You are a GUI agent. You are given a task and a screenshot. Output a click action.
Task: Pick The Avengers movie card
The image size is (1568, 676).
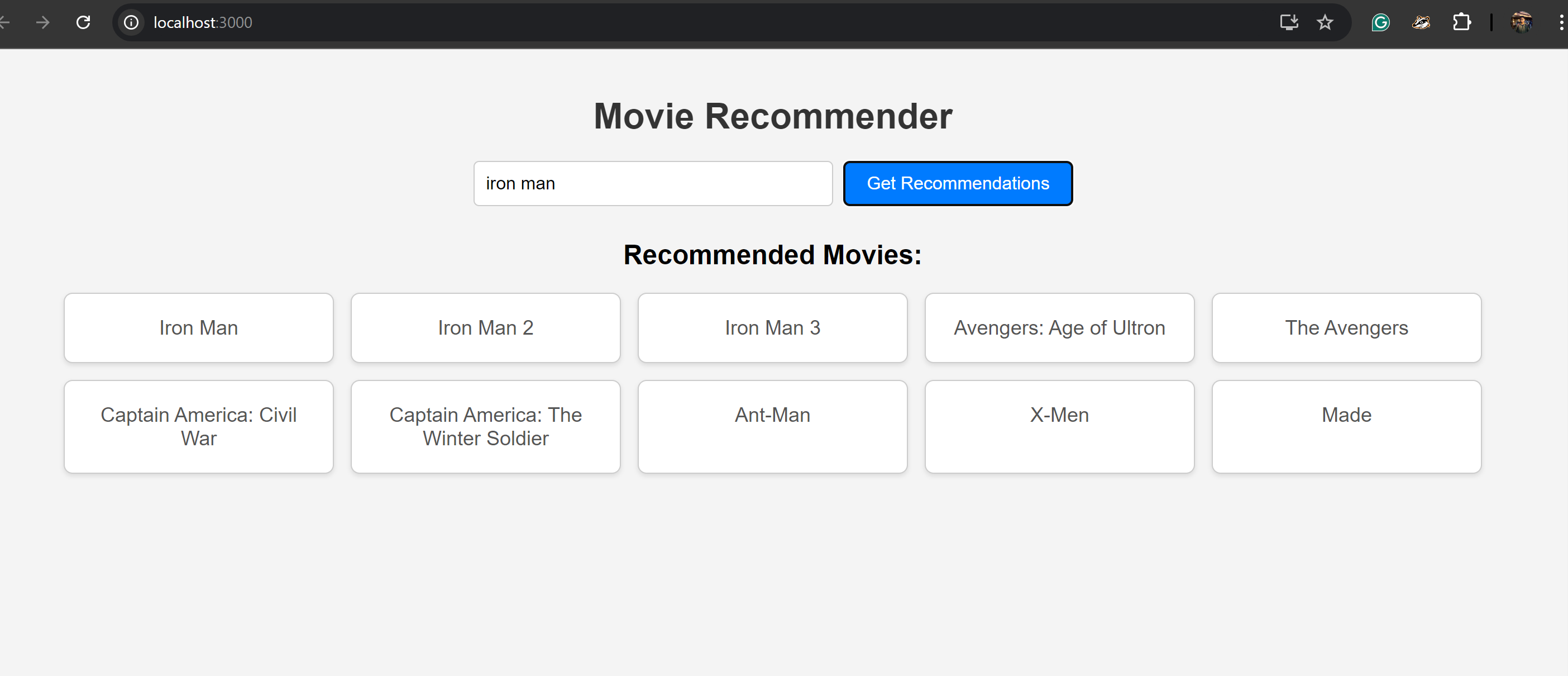pyautogui.click(x=1346, y=327)
